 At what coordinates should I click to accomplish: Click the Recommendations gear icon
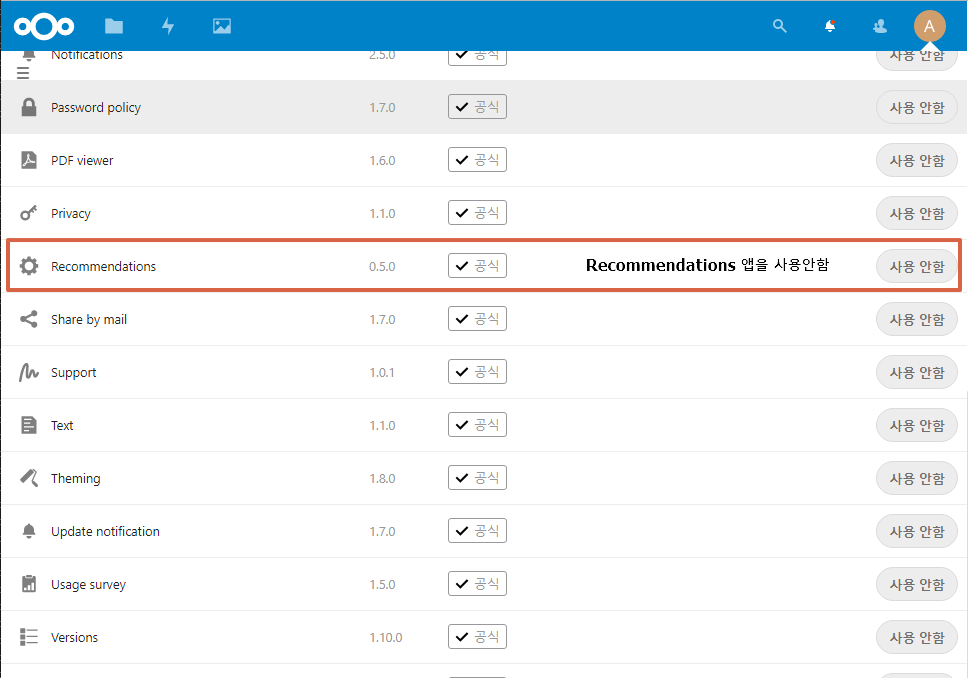28,266
